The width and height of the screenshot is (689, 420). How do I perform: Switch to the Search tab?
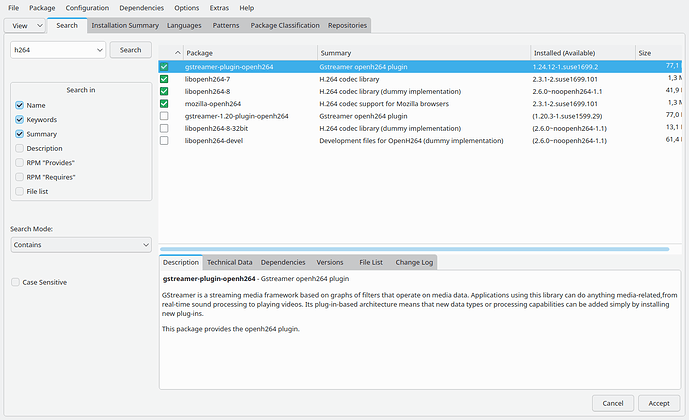pyautogui.click(x=67, y=25)
